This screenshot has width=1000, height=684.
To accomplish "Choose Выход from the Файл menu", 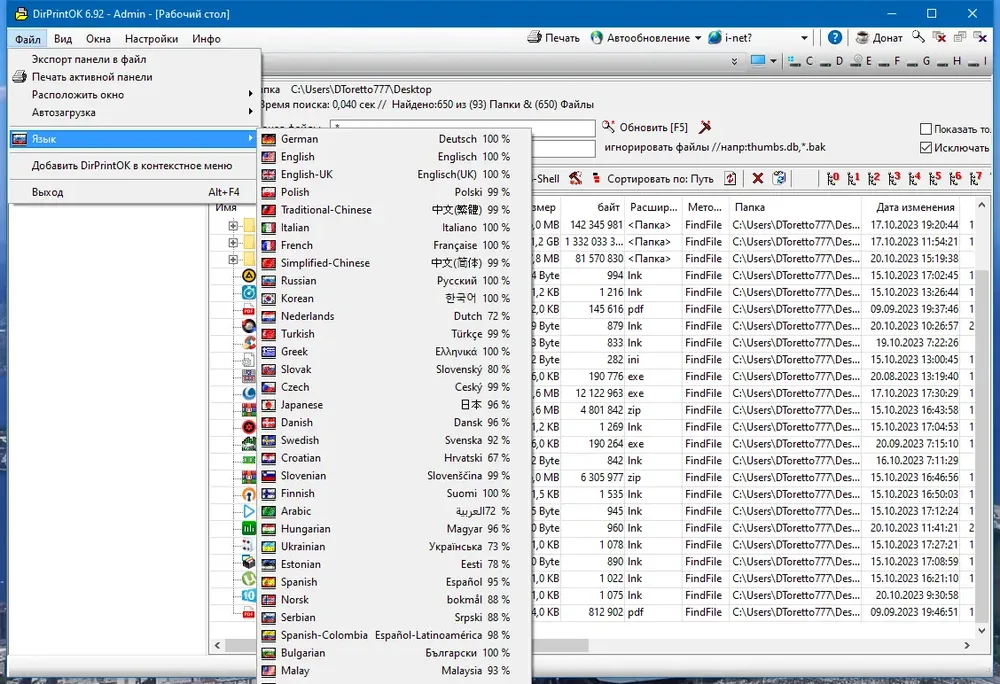I will point(135,192).
